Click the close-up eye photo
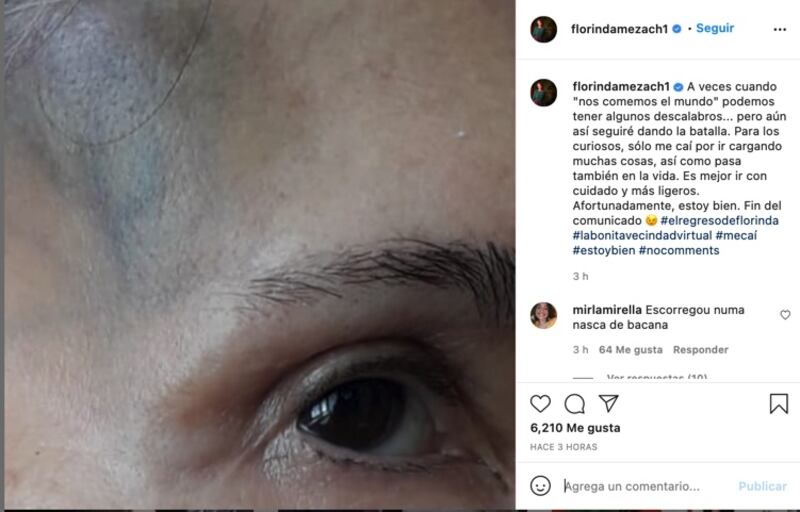The image size is (800, 512). coord(260,254)
